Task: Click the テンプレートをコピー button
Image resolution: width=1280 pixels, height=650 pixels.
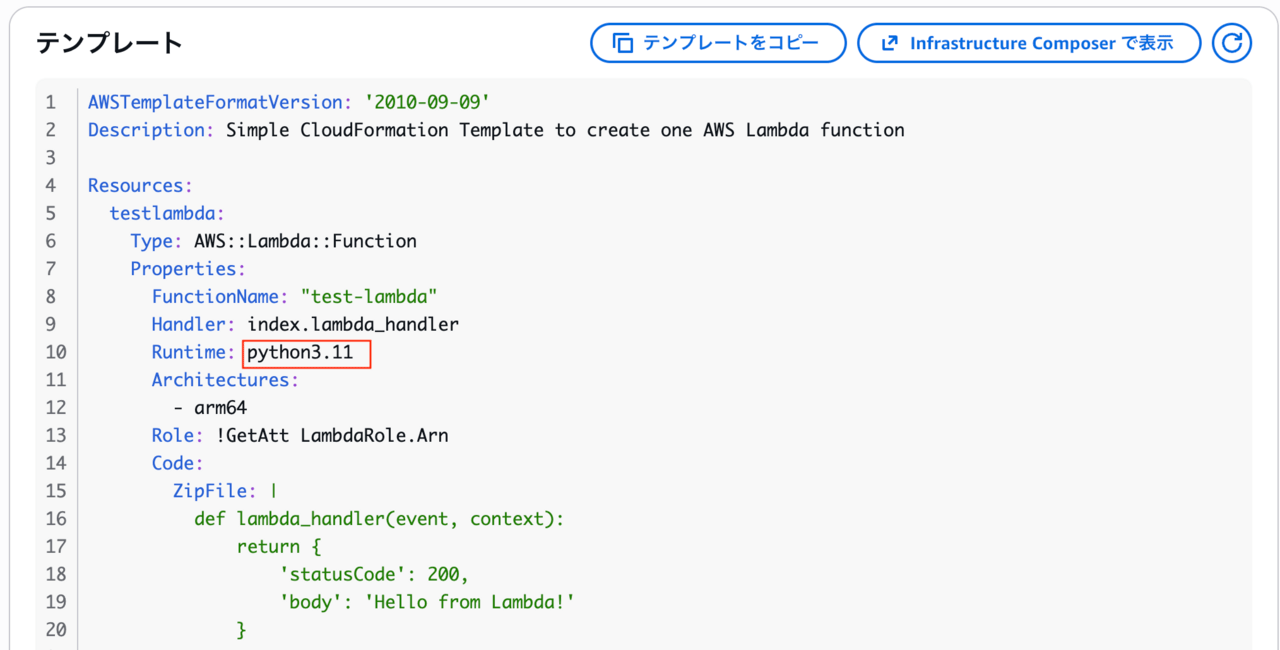Action: (718, 43)
